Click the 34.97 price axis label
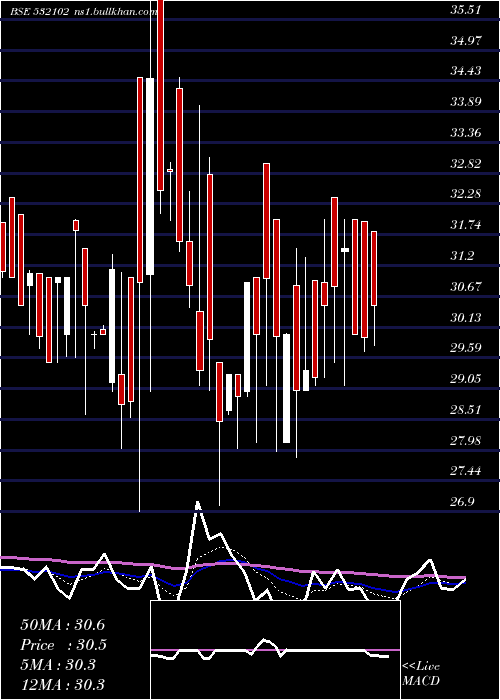The width and height of the screenshot is (500, 700). point(466,41)
